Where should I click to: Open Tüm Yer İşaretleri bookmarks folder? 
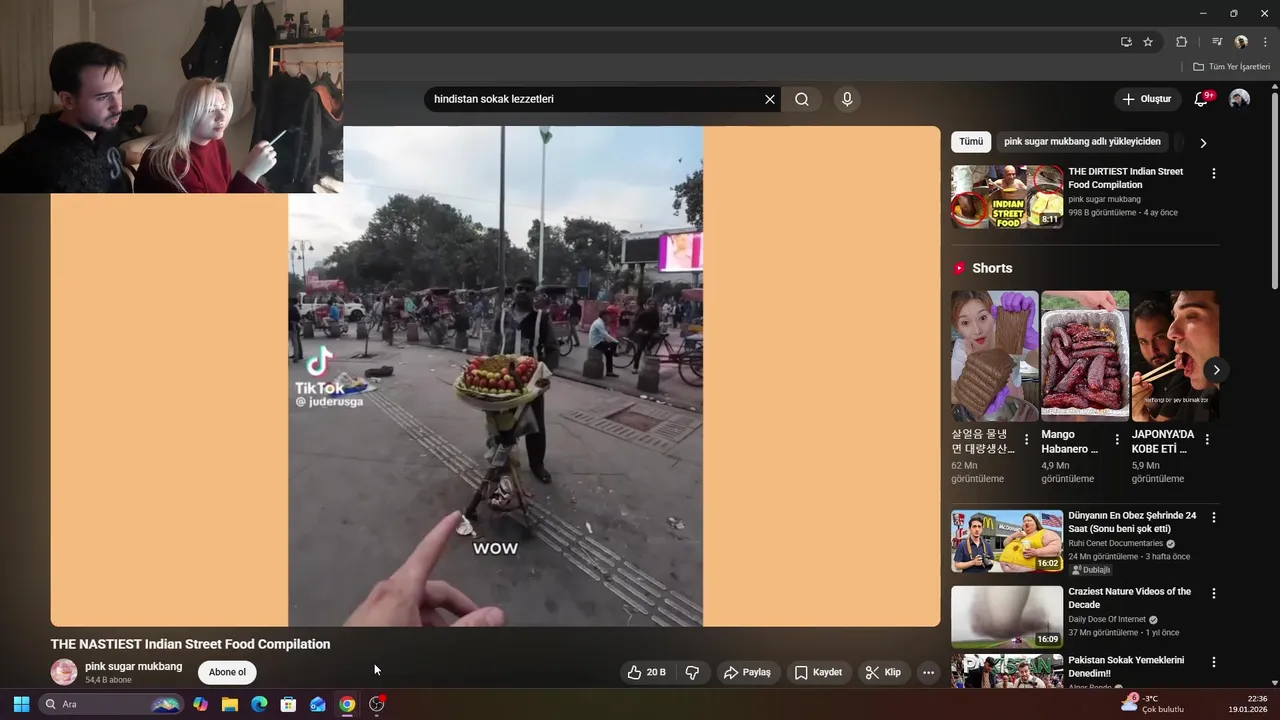pyautogui.click(x=1231, y=67)
